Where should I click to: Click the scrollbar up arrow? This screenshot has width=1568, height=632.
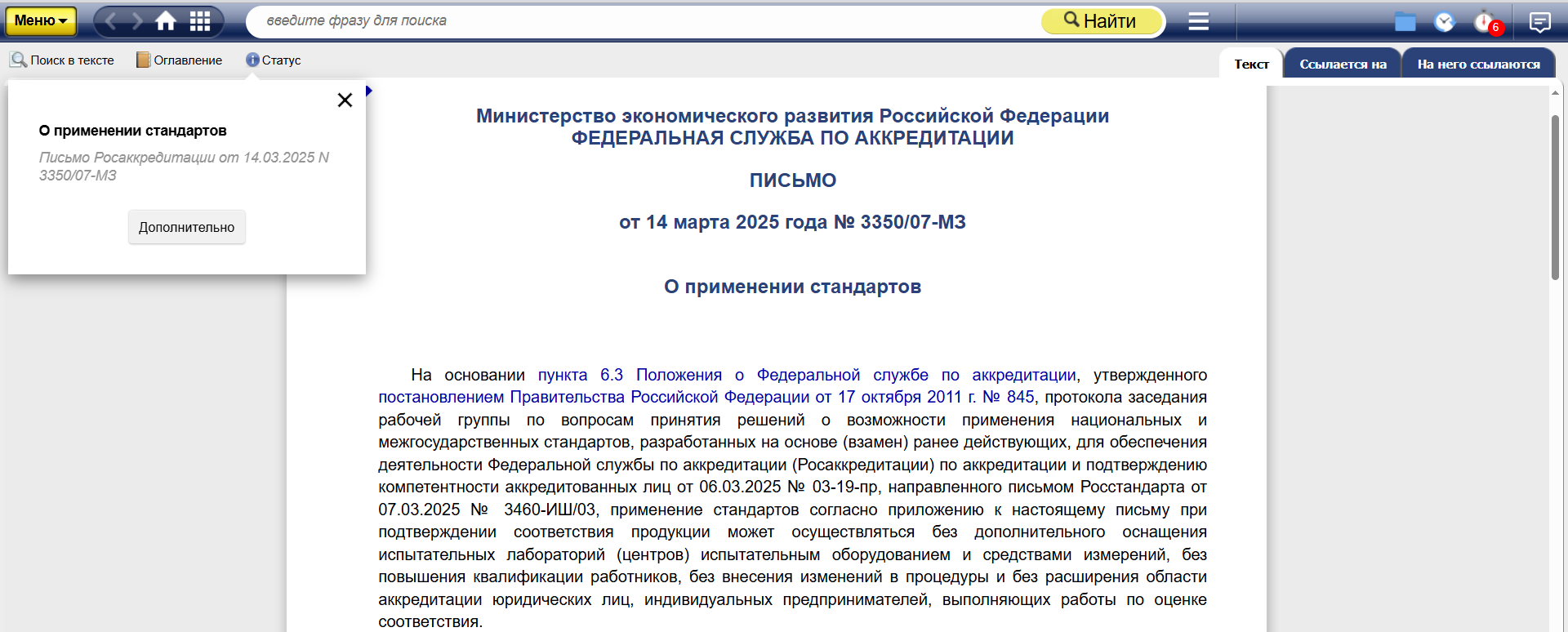1555,93
